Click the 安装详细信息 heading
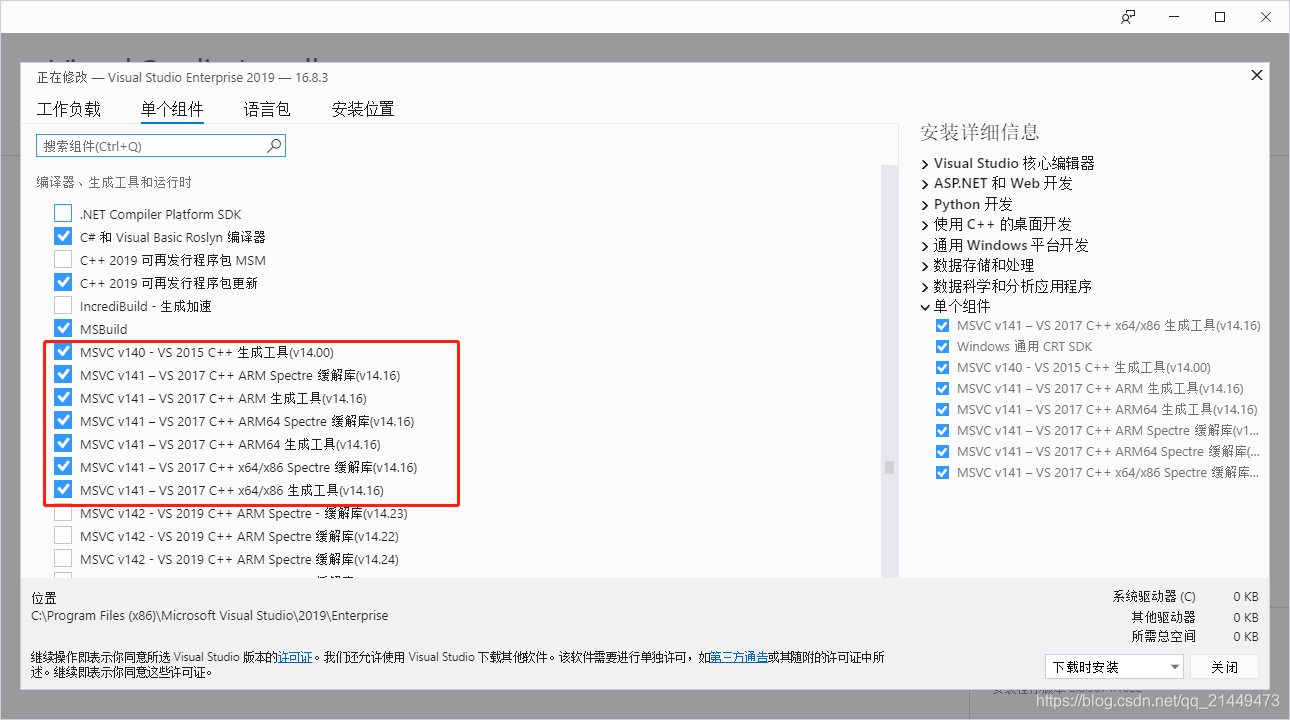The height and width of the screenshot is (720, 1290). [980, 132]
